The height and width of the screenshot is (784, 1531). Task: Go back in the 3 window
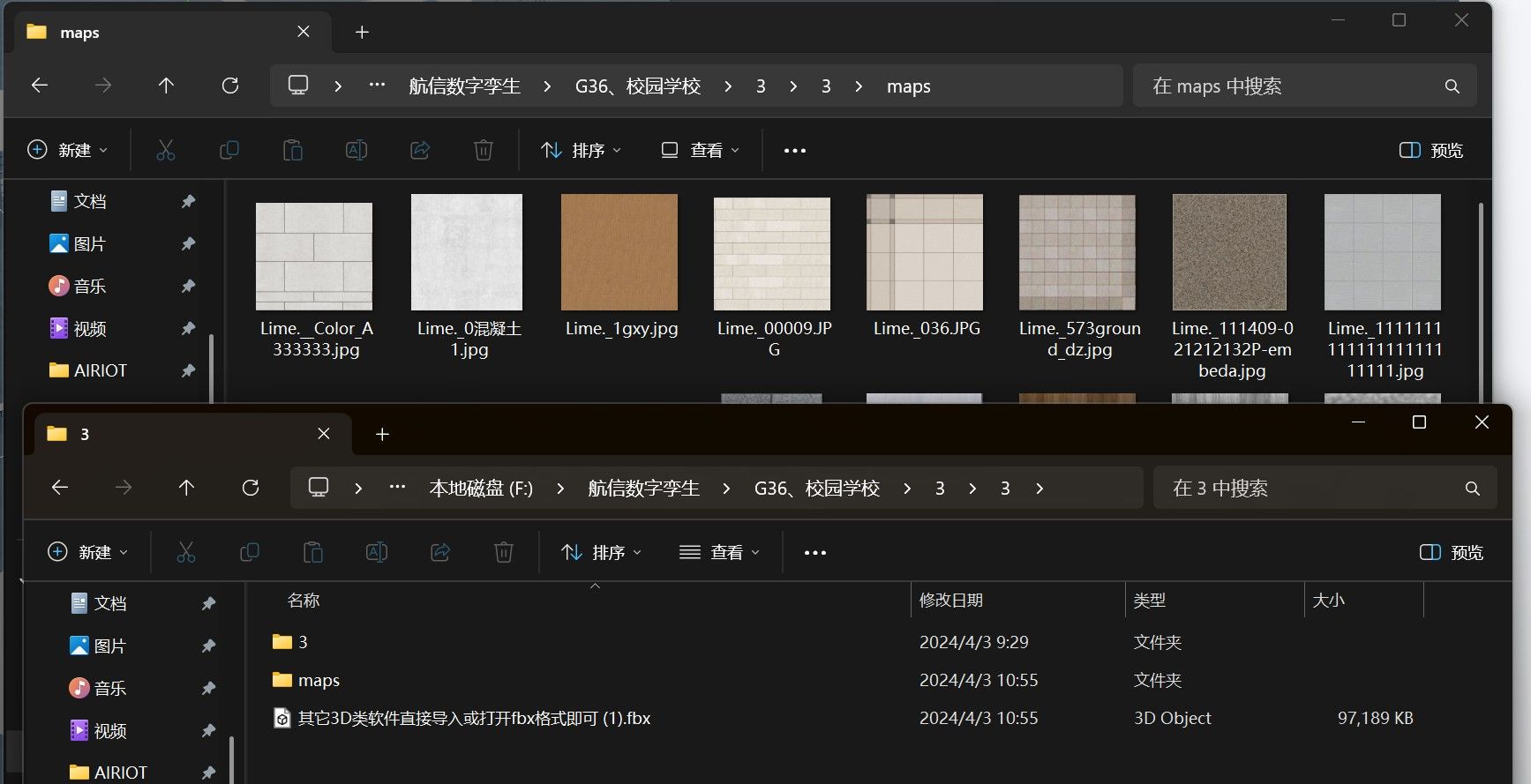pos(60,488)
